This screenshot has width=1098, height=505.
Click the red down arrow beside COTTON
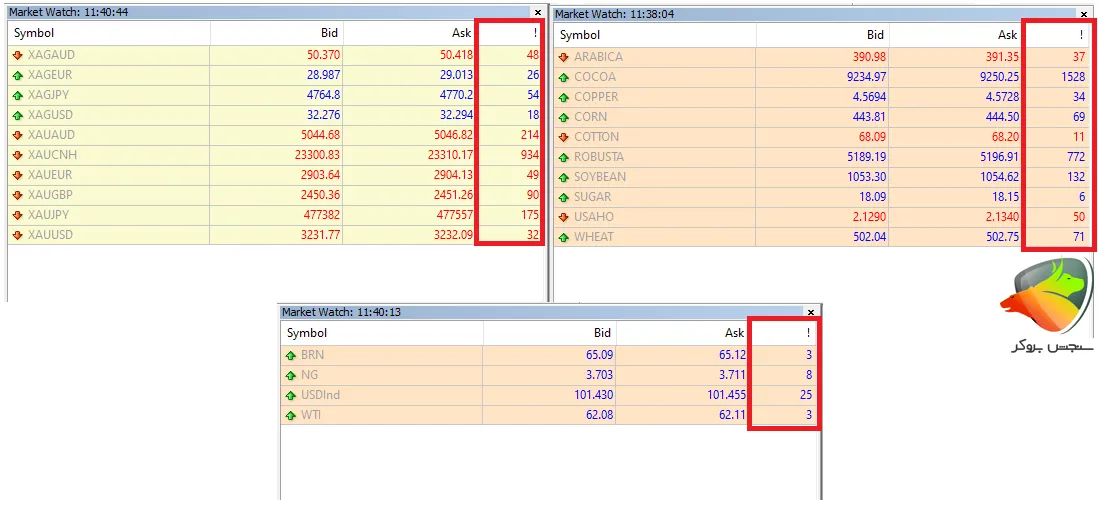point(563,137)
